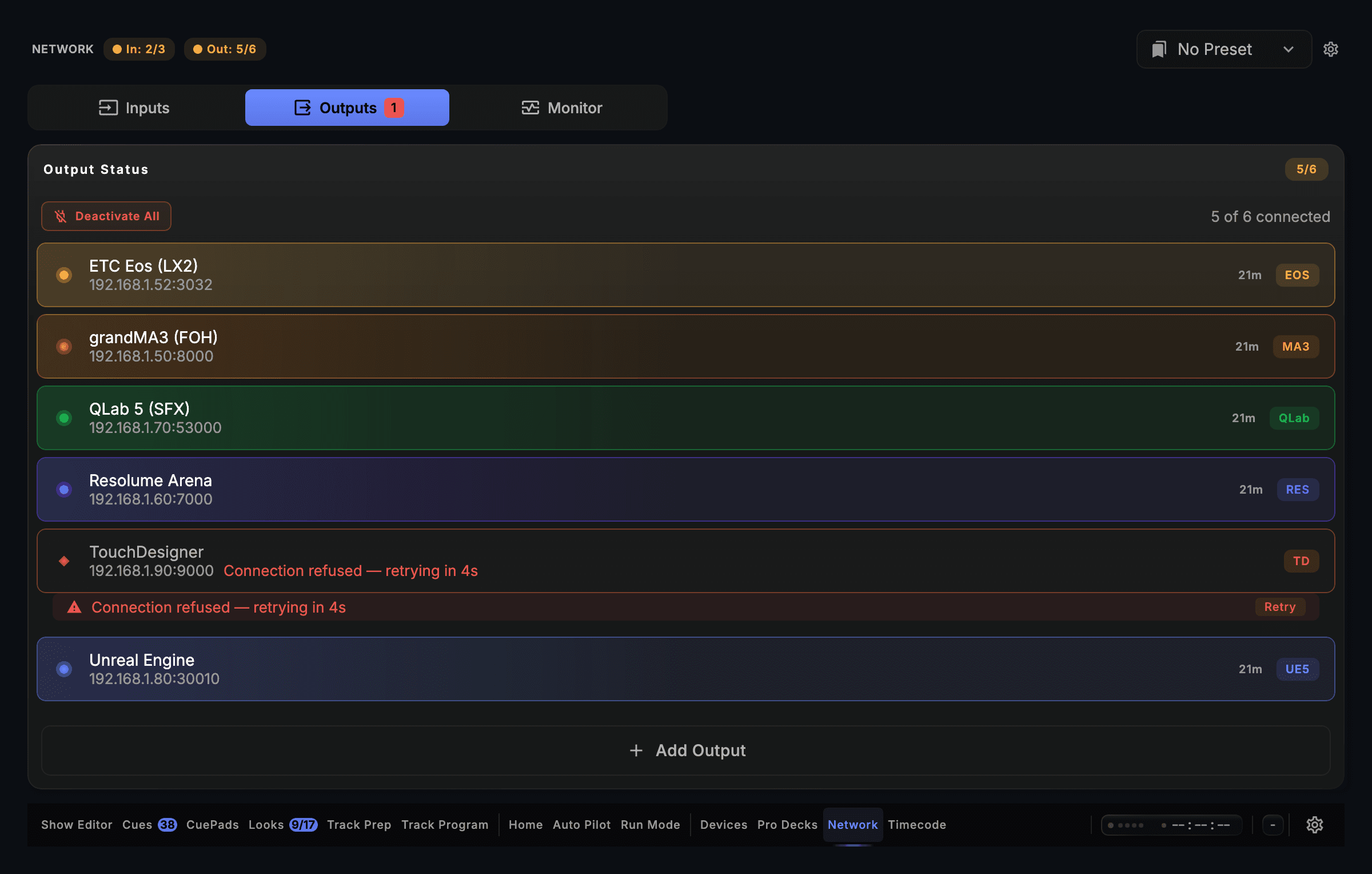Select Unreal Engine address 192.168.1.80:30010
This screenshot has height=874, width=1372.
click(154, 679)
